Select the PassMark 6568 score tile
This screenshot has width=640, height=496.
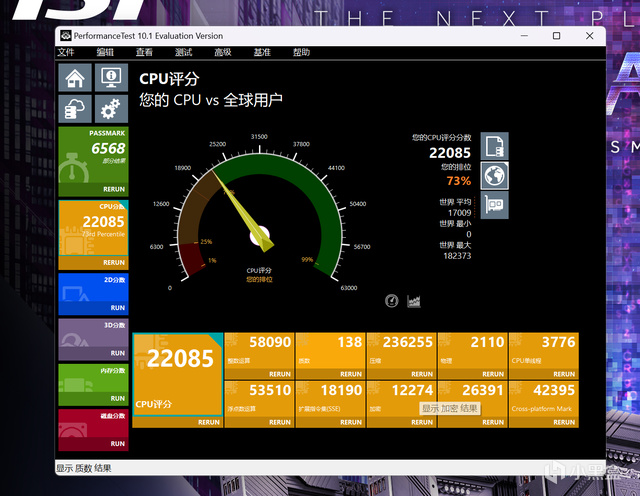(x=93, y=155)
